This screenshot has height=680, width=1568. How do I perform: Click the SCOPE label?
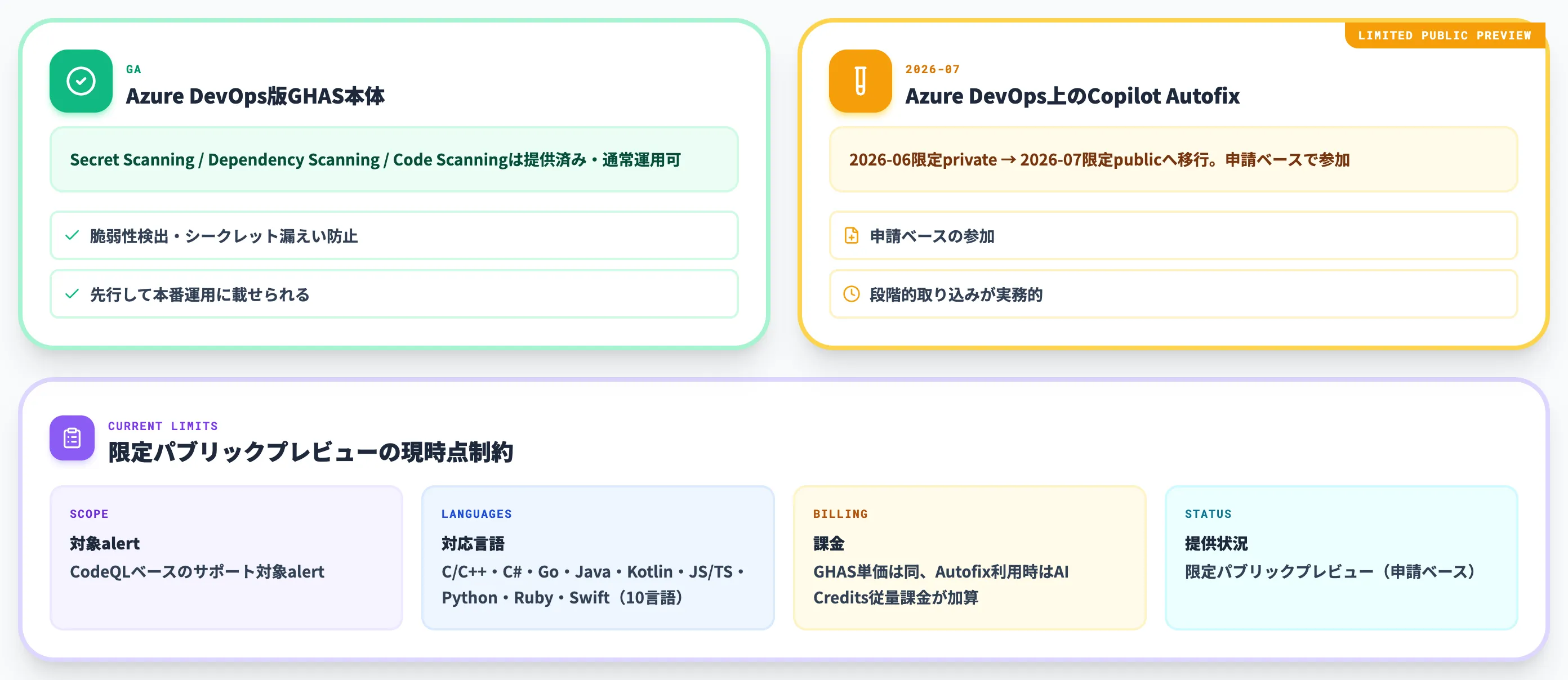89,514
